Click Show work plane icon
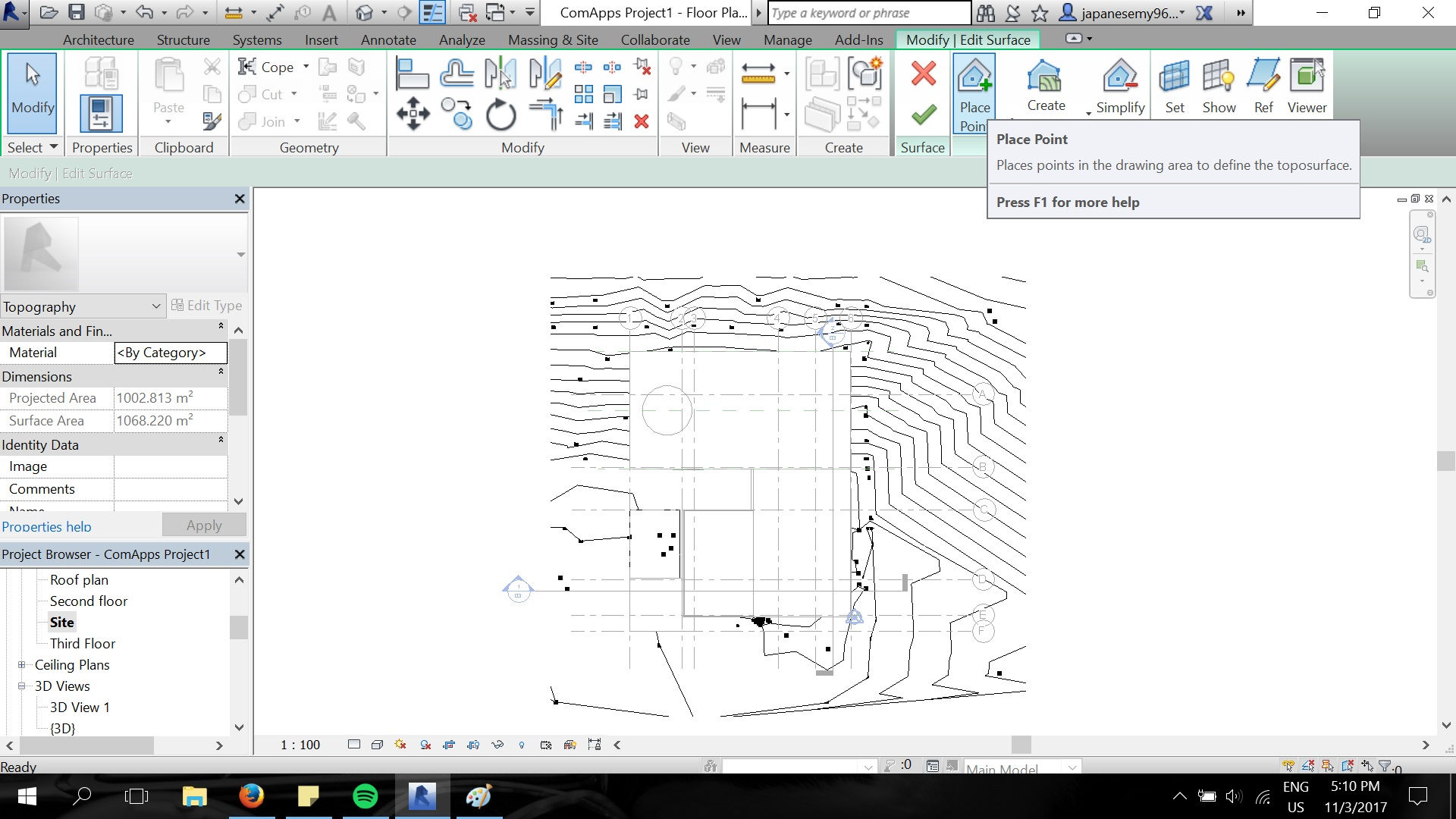1456x819 pixels. point(1219,87)
